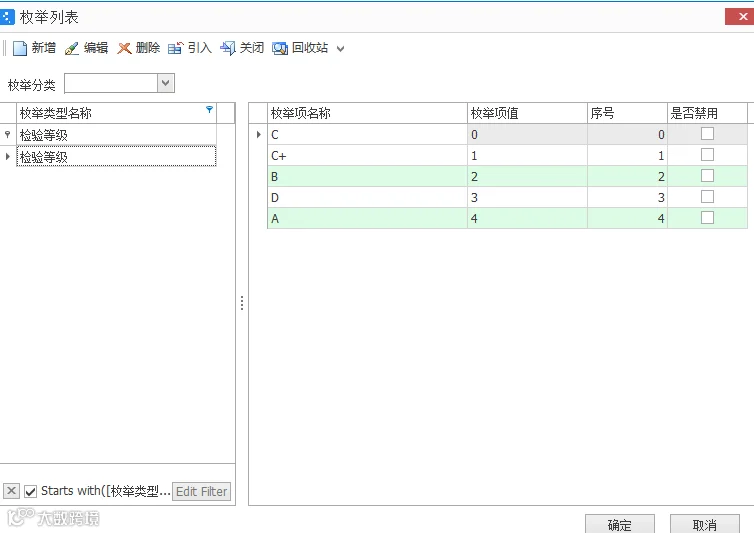The image size is (754, 533).
Task: Click the splitter handle between panels
Action: coord(242,303)
